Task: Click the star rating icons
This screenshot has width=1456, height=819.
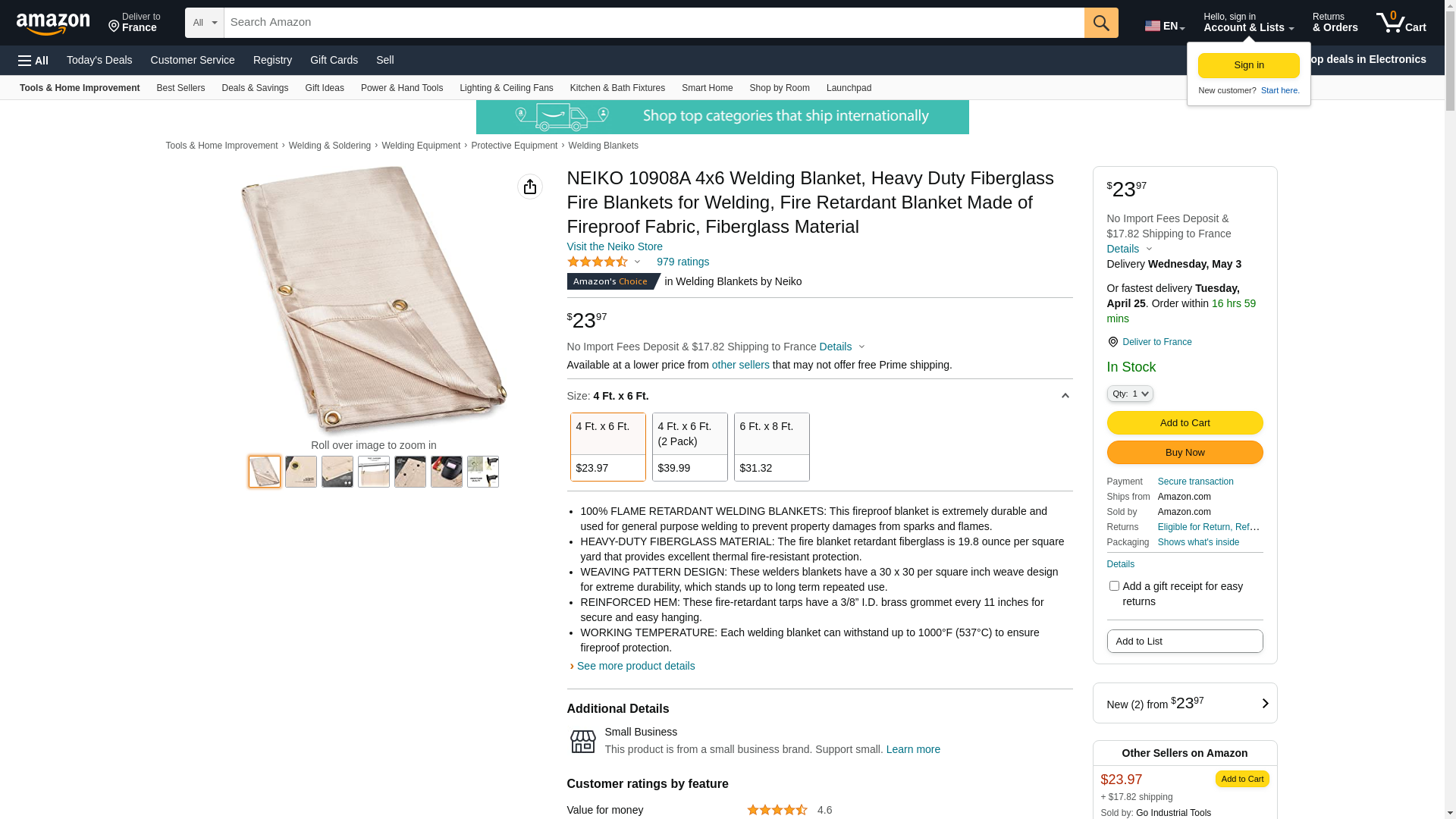Action: click(598, 262)
